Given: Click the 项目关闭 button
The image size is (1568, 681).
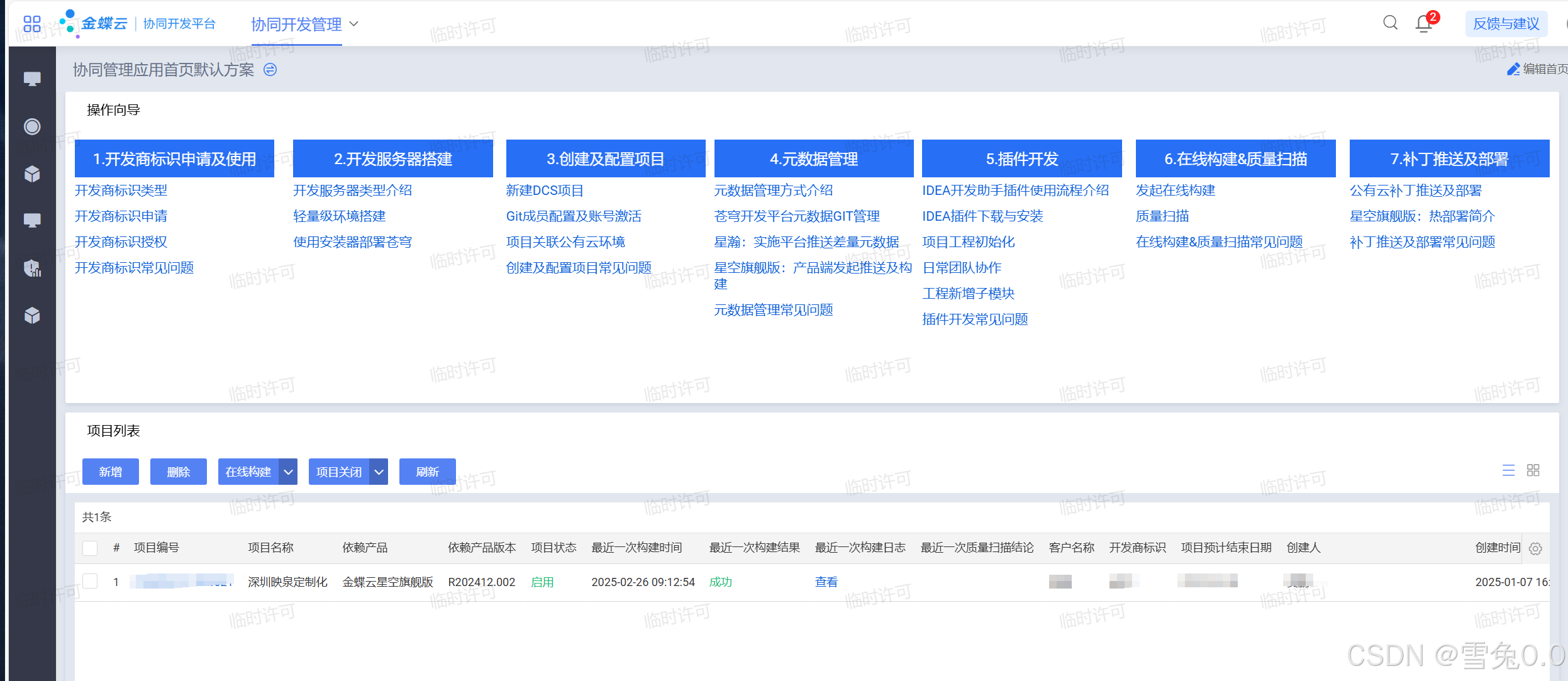Looking at the screenshot, I should pos(339,472).
